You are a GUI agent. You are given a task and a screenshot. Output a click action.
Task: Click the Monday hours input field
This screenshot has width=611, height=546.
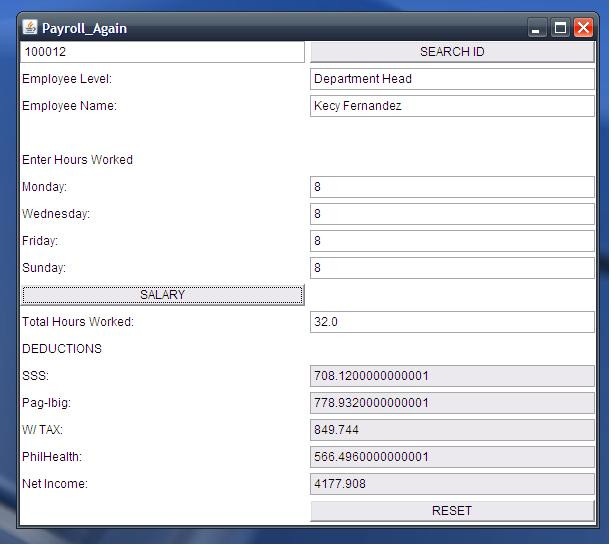coord(452,187)
